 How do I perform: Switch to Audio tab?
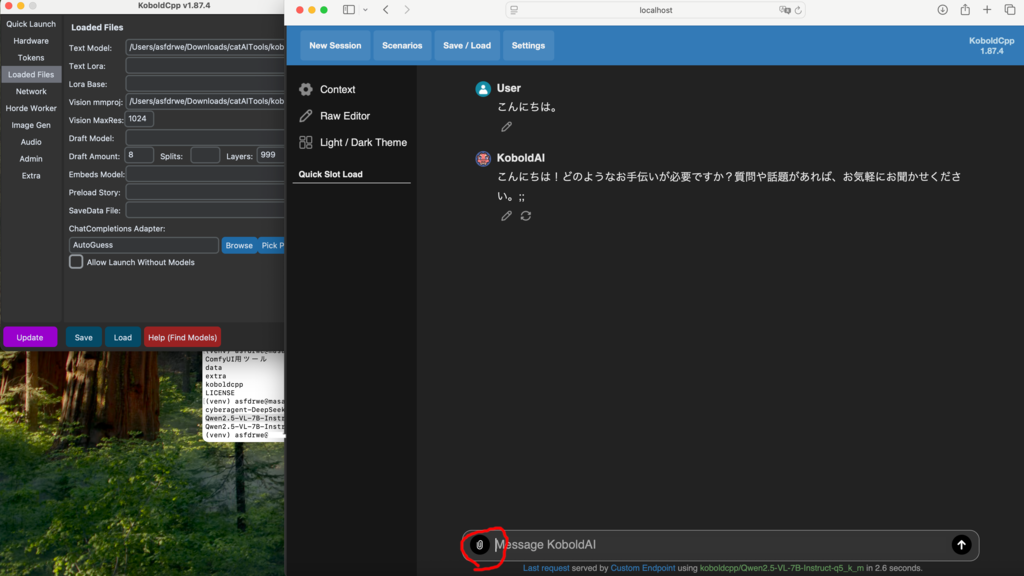click(x=31, y=142)
